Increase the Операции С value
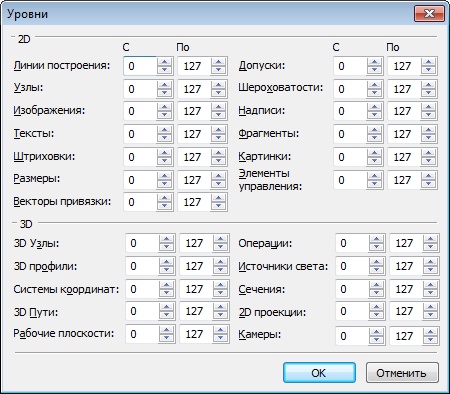450x394 pixels. pyautogui.click(x=376, y=239)
